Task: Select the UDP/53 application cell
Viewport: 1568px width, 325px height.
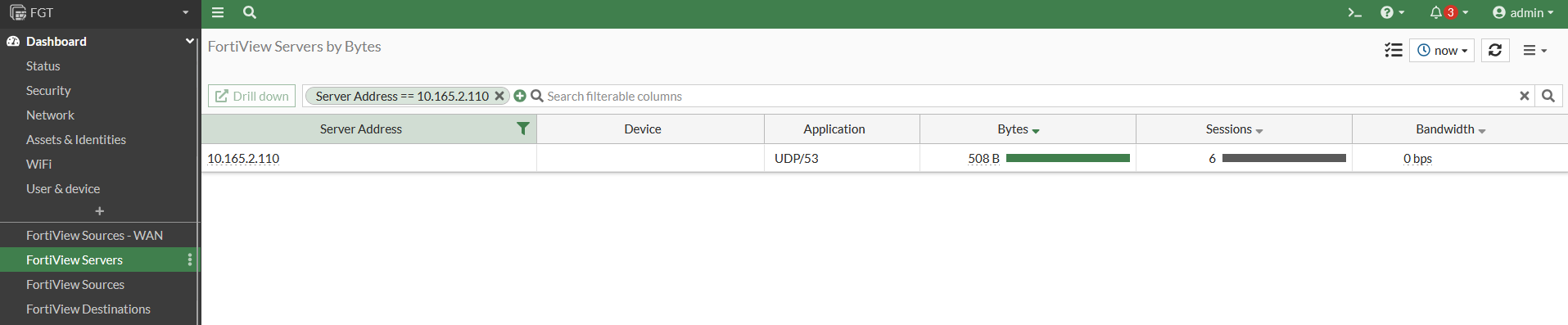Action: click(x=797, y=158)
